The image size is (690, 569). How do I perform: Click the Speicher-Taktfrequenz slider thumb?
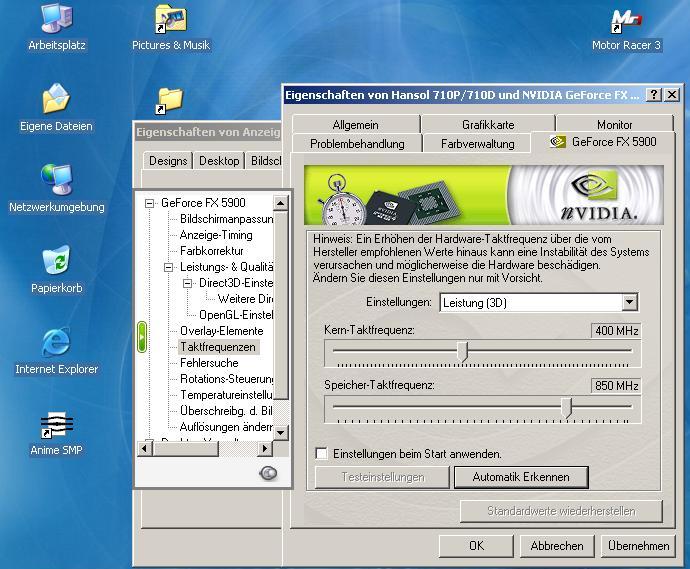(x=567, y=407)
